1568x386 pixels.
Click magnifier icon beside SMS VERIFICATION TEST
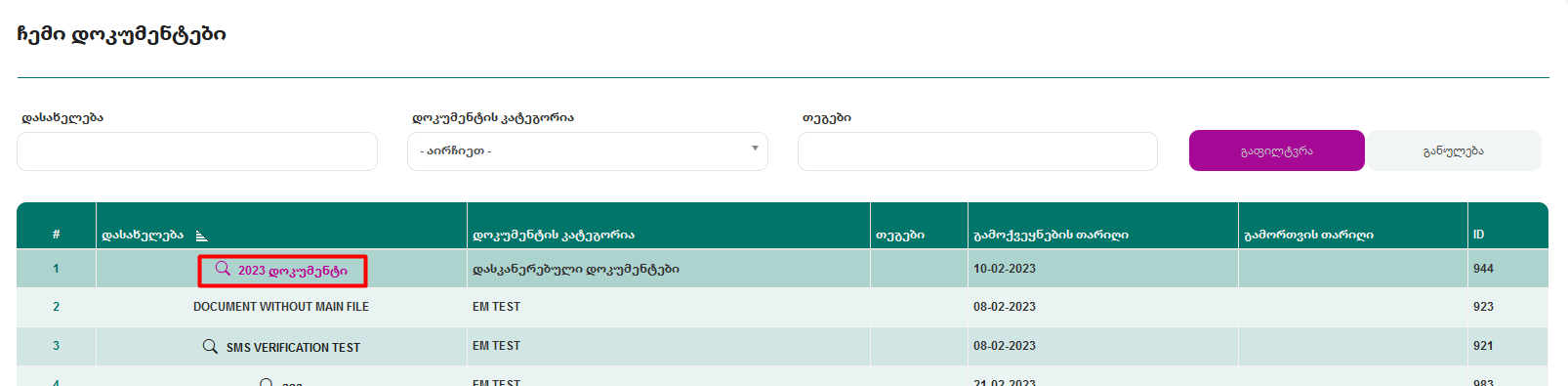[x=210, y=347]
